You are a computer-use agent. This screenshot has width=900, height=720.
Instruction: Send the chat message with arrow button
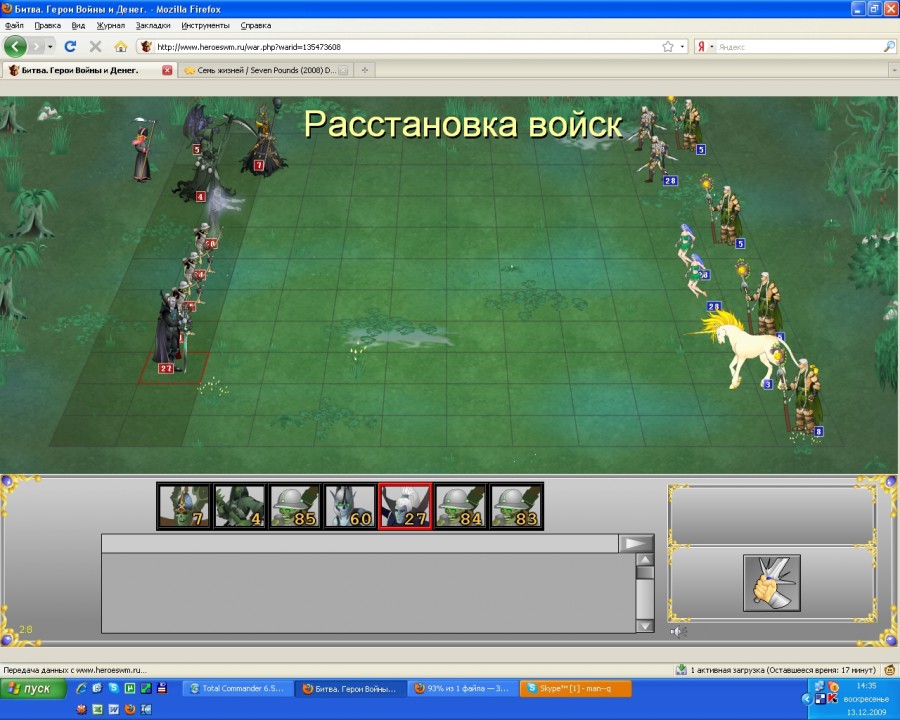pos(635,543)
